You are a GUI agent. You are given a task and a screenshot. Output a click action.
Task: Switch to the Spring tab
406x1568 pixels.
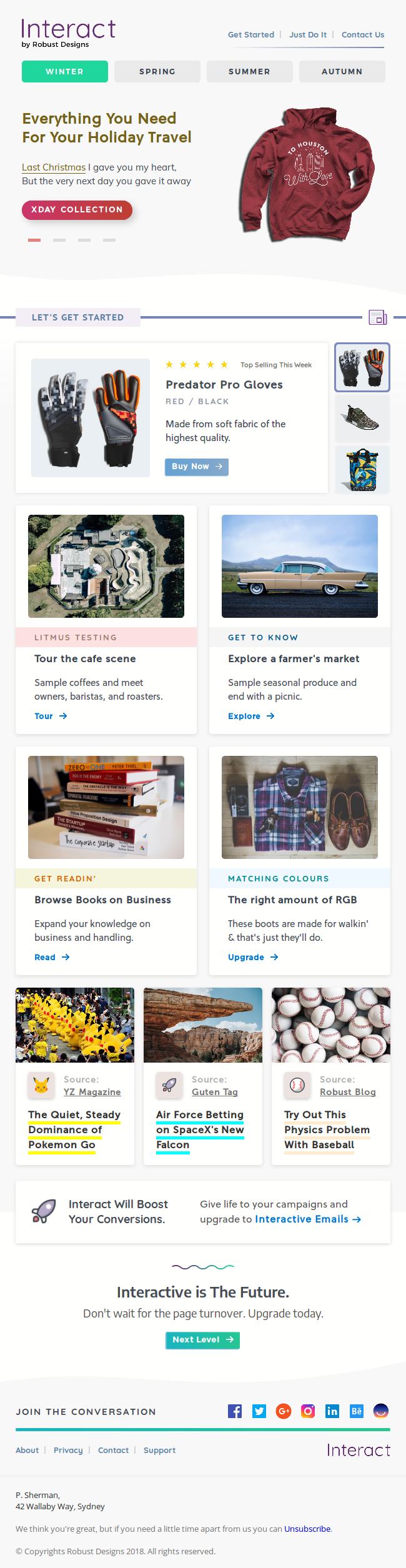(157, 72)
